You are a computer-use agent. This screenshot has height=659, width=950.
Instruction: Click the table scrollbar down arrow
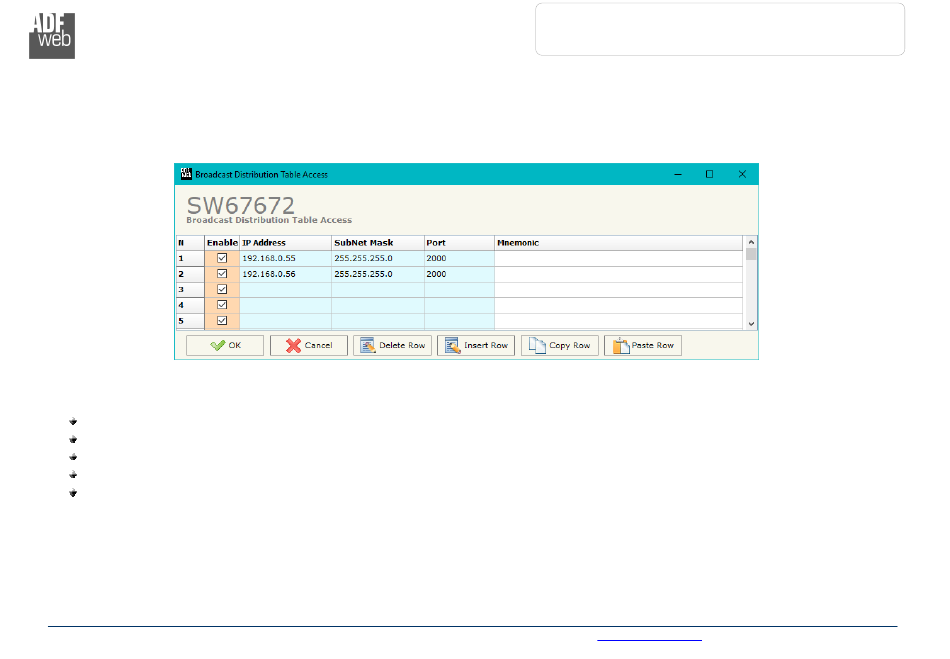pyautogui.click(x=751, y=324)
